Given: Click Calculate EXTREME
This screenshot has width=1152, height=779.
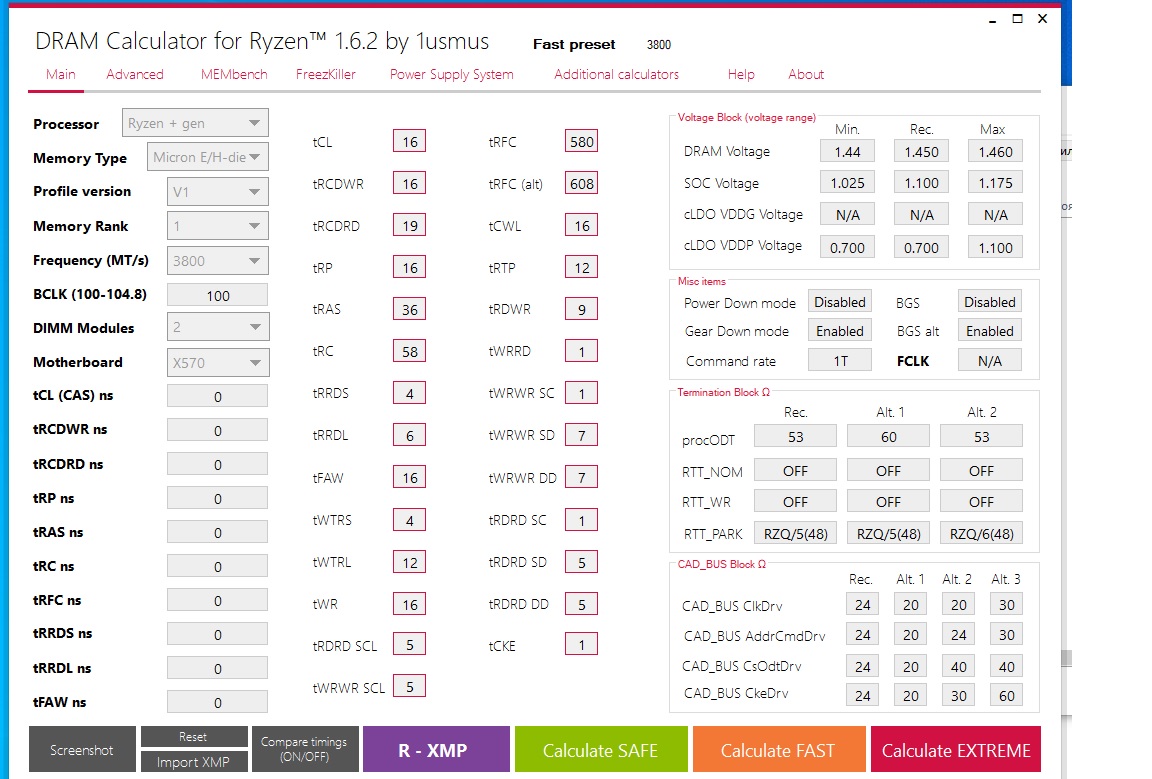Looking at the screenshot, I should click(x=956, y=749).
